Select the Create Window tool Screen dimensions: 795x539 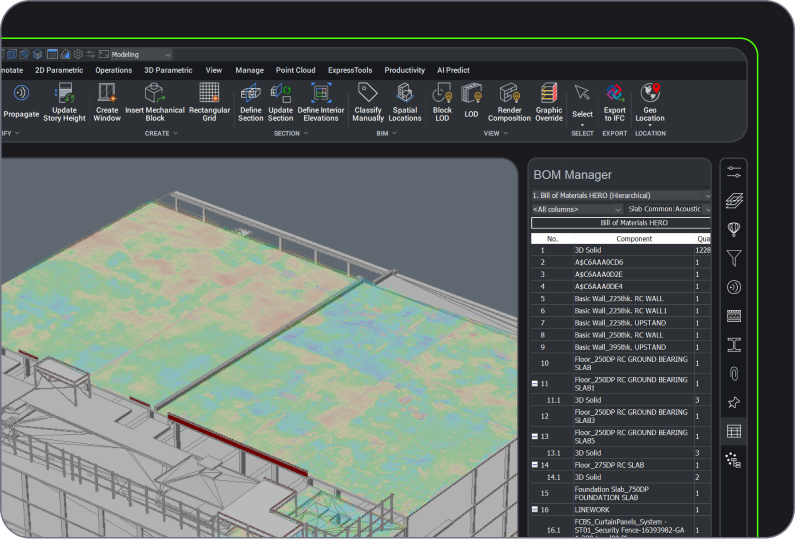[107, 102]
